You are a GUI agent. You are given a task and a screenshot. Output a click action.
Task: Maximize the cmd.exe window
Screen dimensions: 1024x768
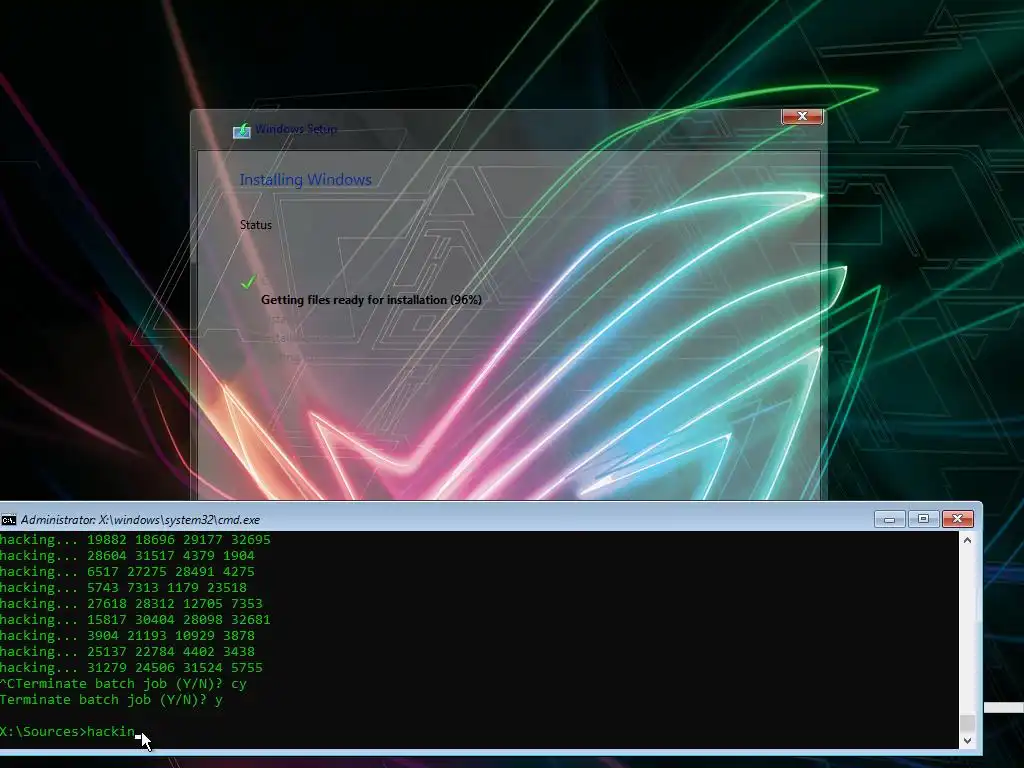point(923,519)
